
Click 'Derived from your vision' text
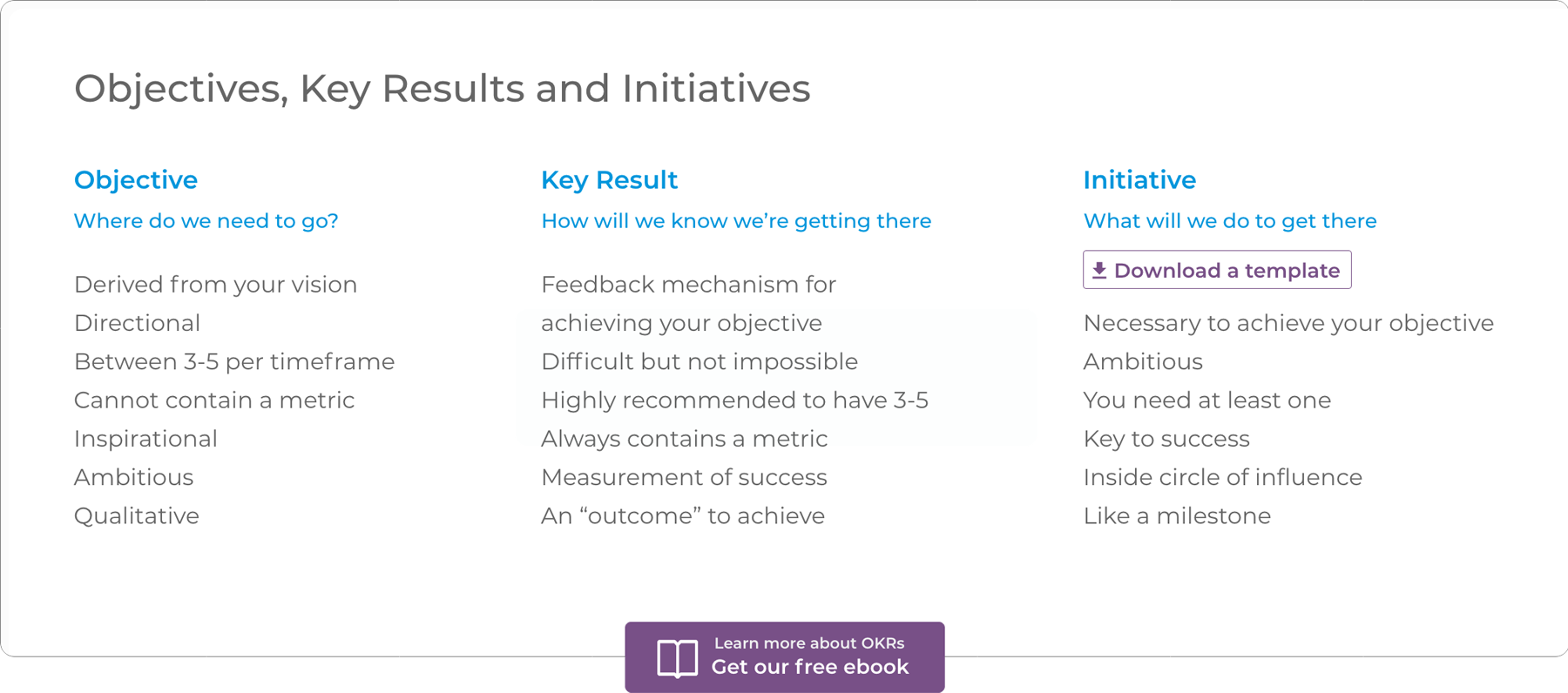[x=216, y=285]
